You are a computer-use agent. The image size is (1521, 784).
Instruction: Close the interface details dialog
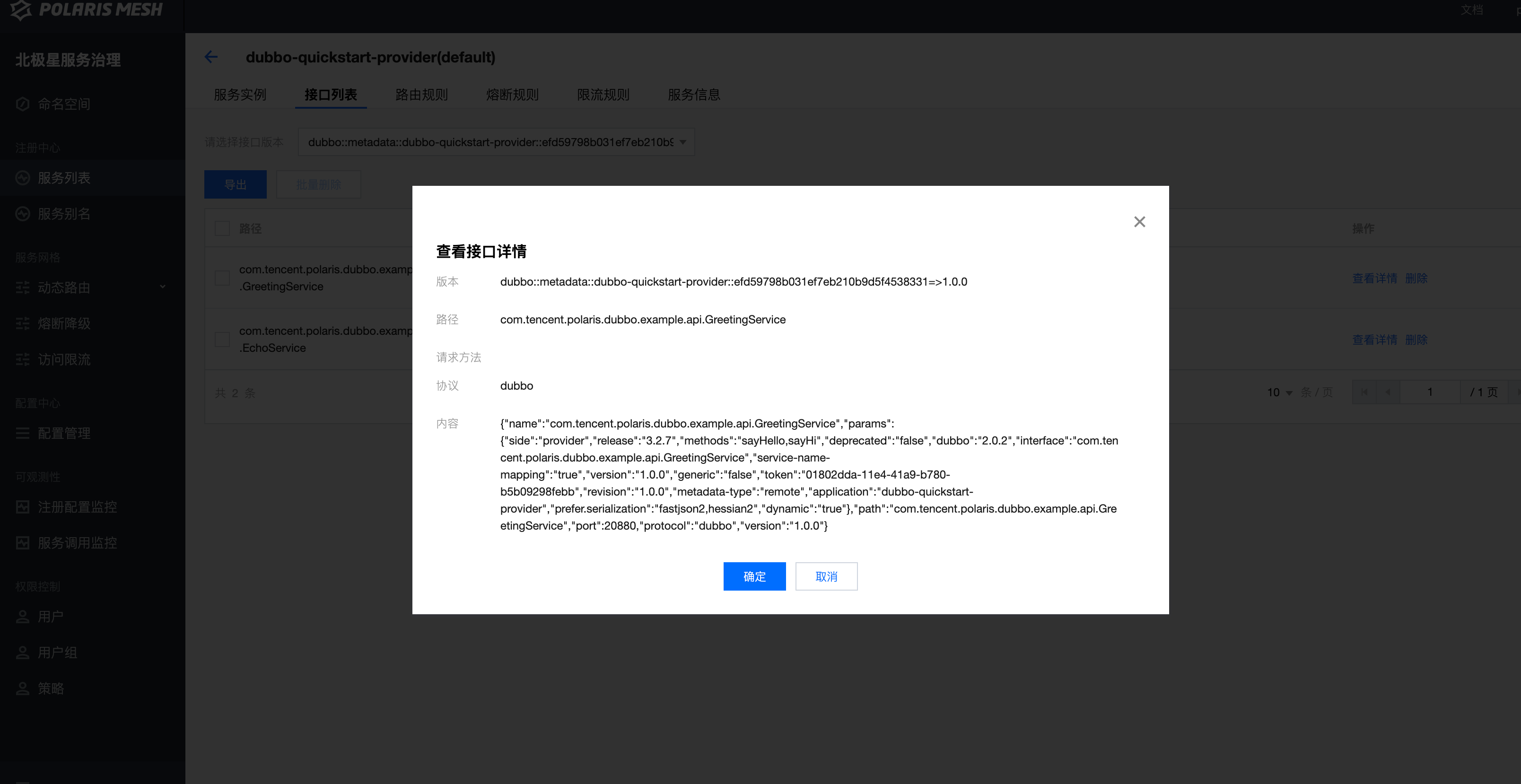(x=1140, y=221)
